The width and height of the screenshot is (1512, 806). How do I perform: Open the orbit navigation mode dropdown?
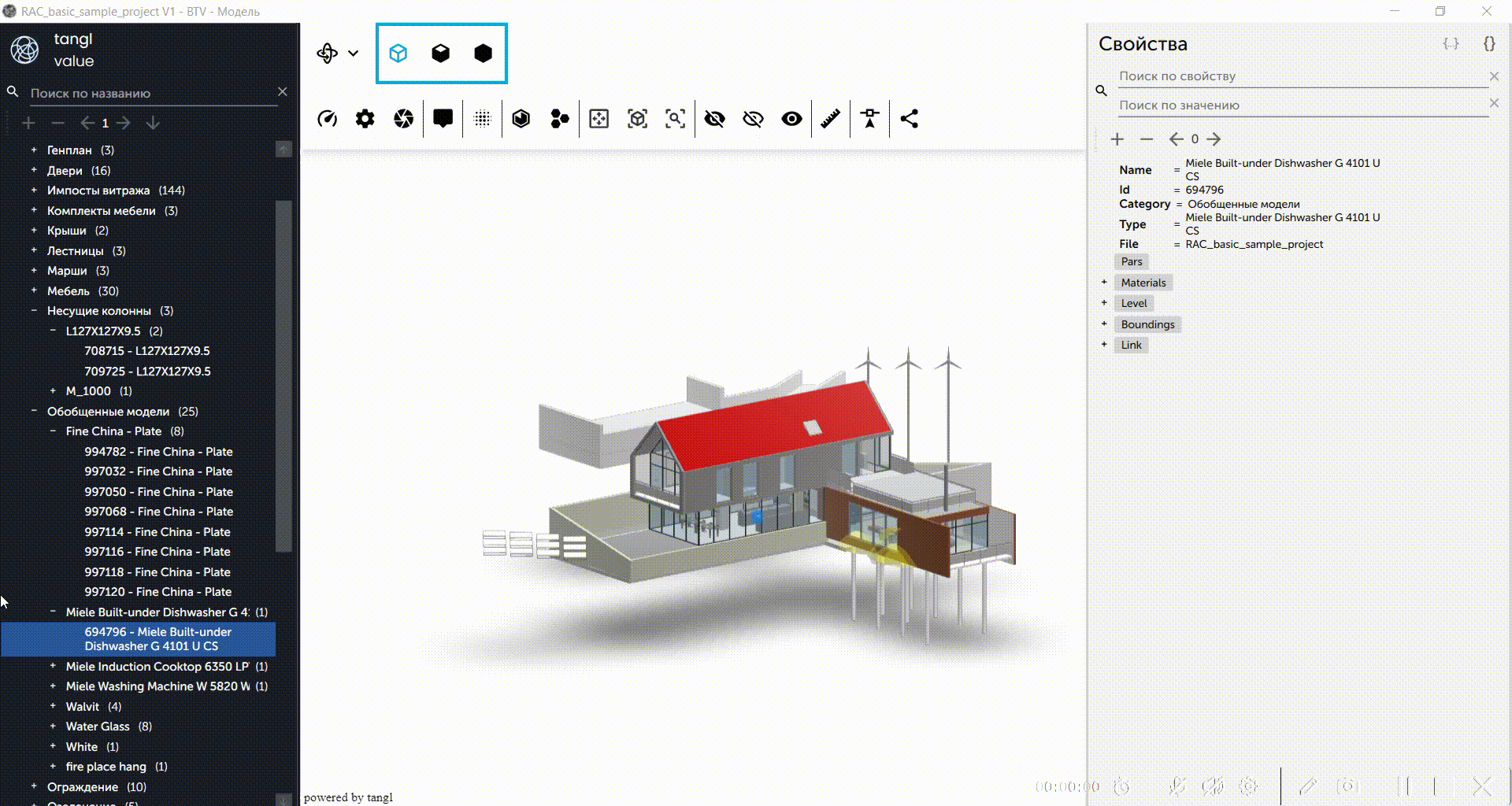(x=353, y=54)
